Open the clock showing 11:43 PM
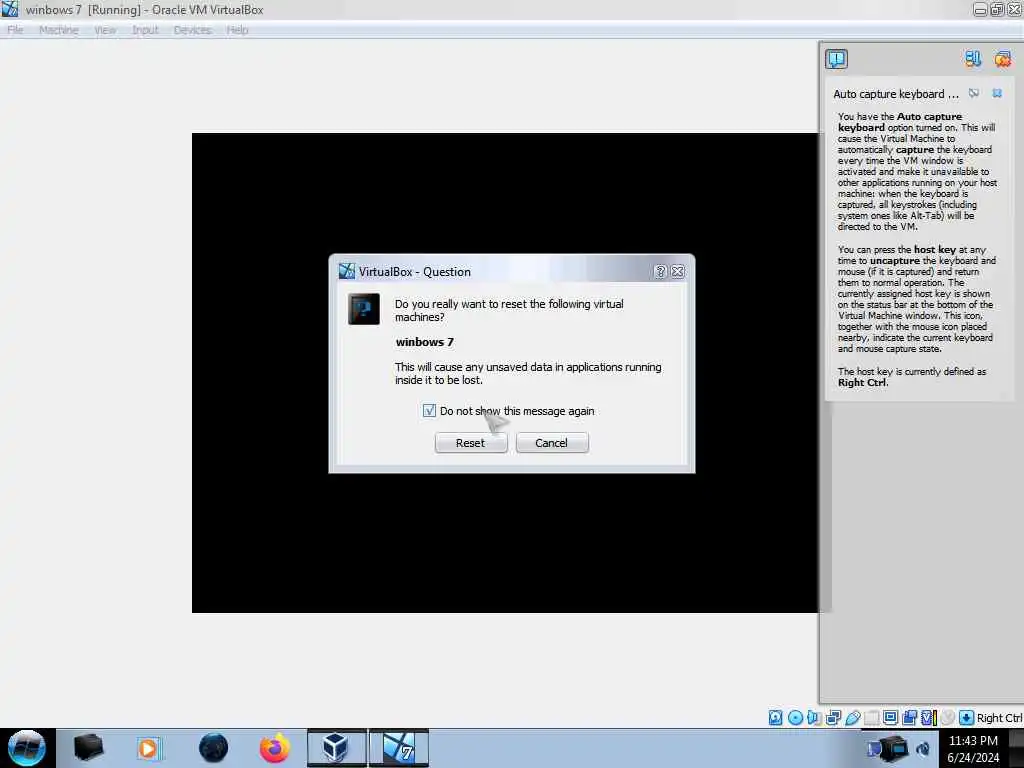 pyautogui.click(x=973, y=749)
